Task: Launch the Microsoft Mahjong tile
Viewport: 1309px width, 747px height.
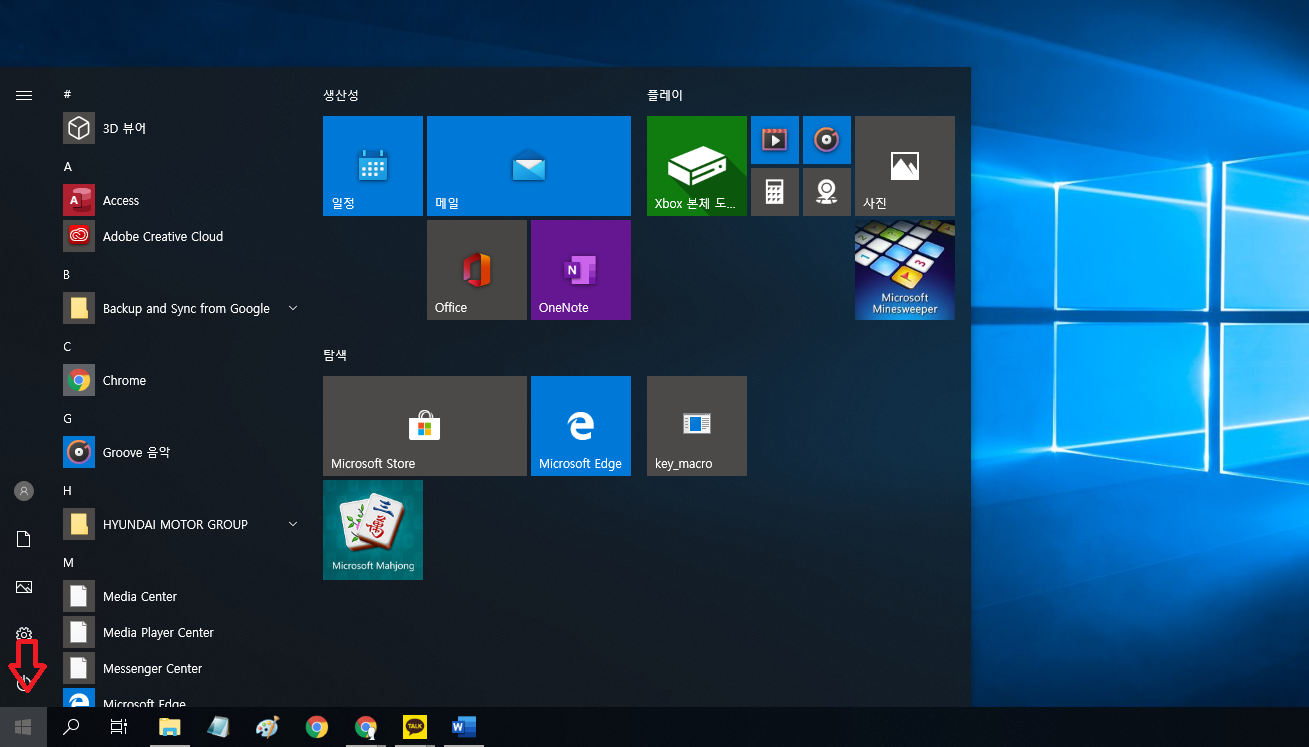Action: 373,530
